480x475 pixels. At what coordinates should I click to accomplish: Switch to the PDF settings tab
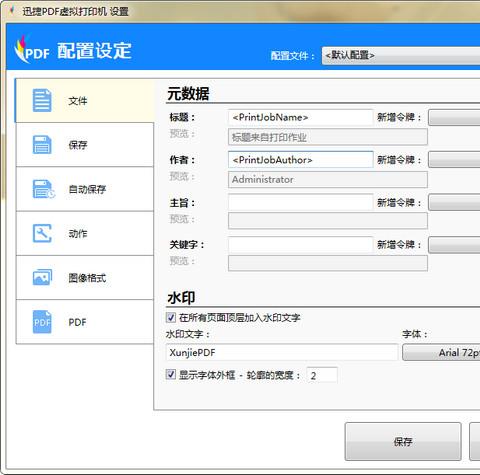(x=85, y=322)
